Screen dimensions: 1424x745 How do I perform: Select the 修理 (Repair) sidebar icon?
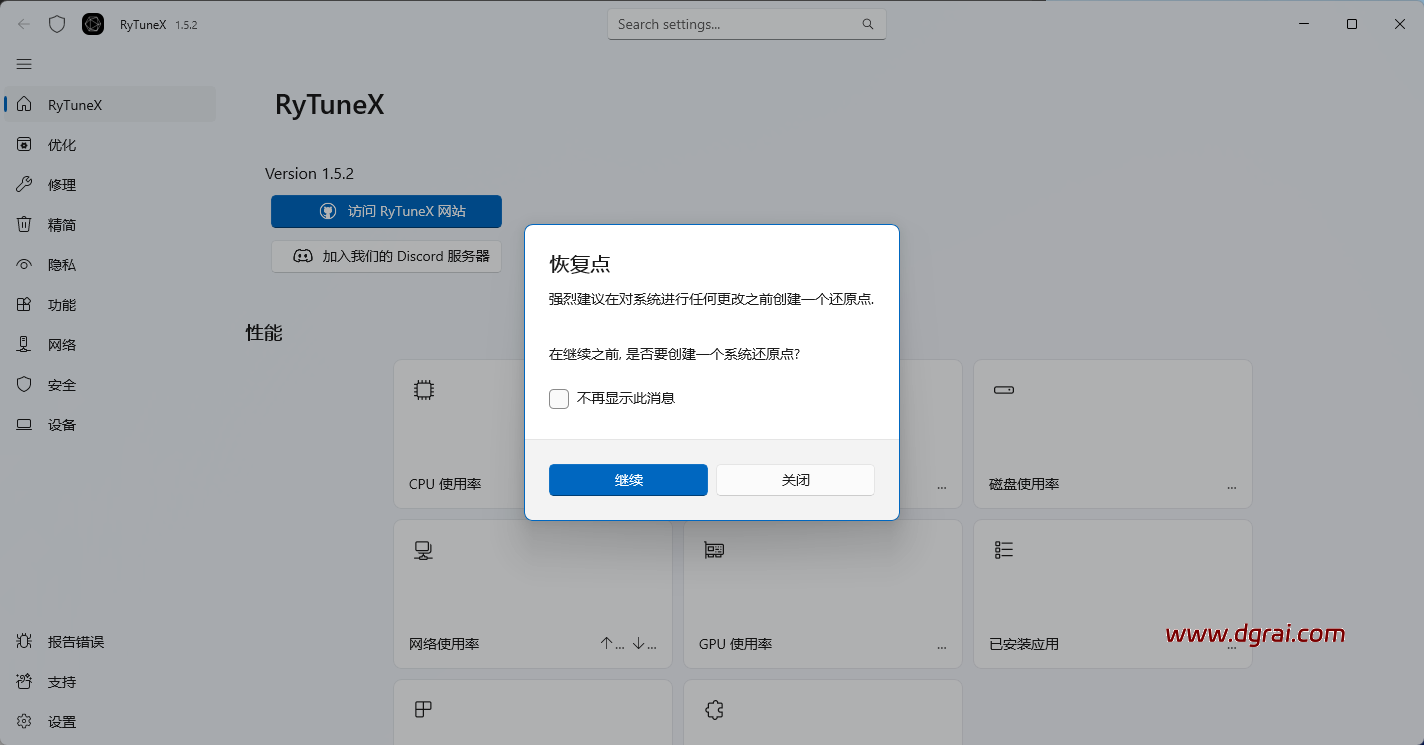(x=24, y=184)
